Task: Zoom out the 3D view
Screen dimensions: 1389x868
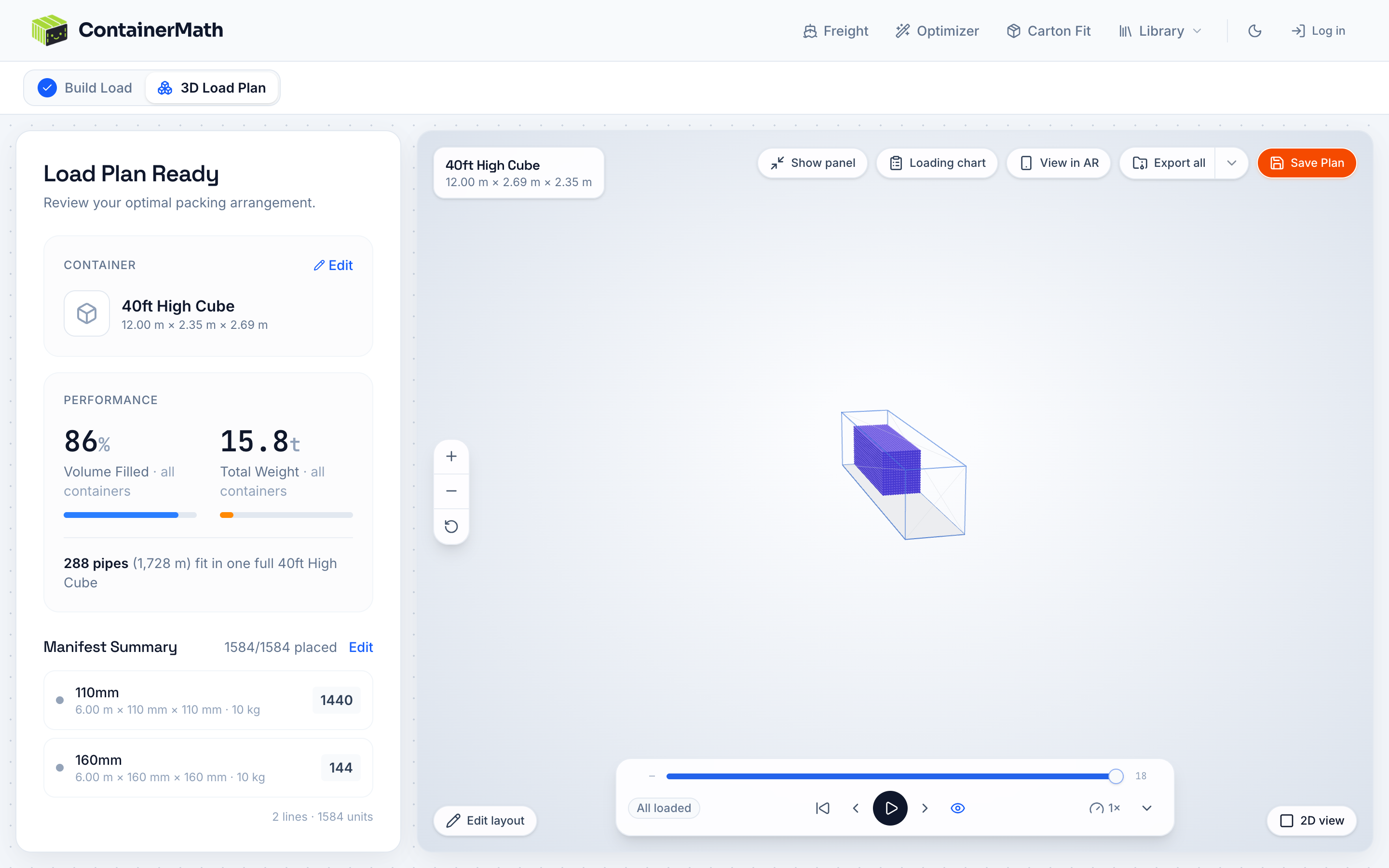Action: [x=451, y=491]
